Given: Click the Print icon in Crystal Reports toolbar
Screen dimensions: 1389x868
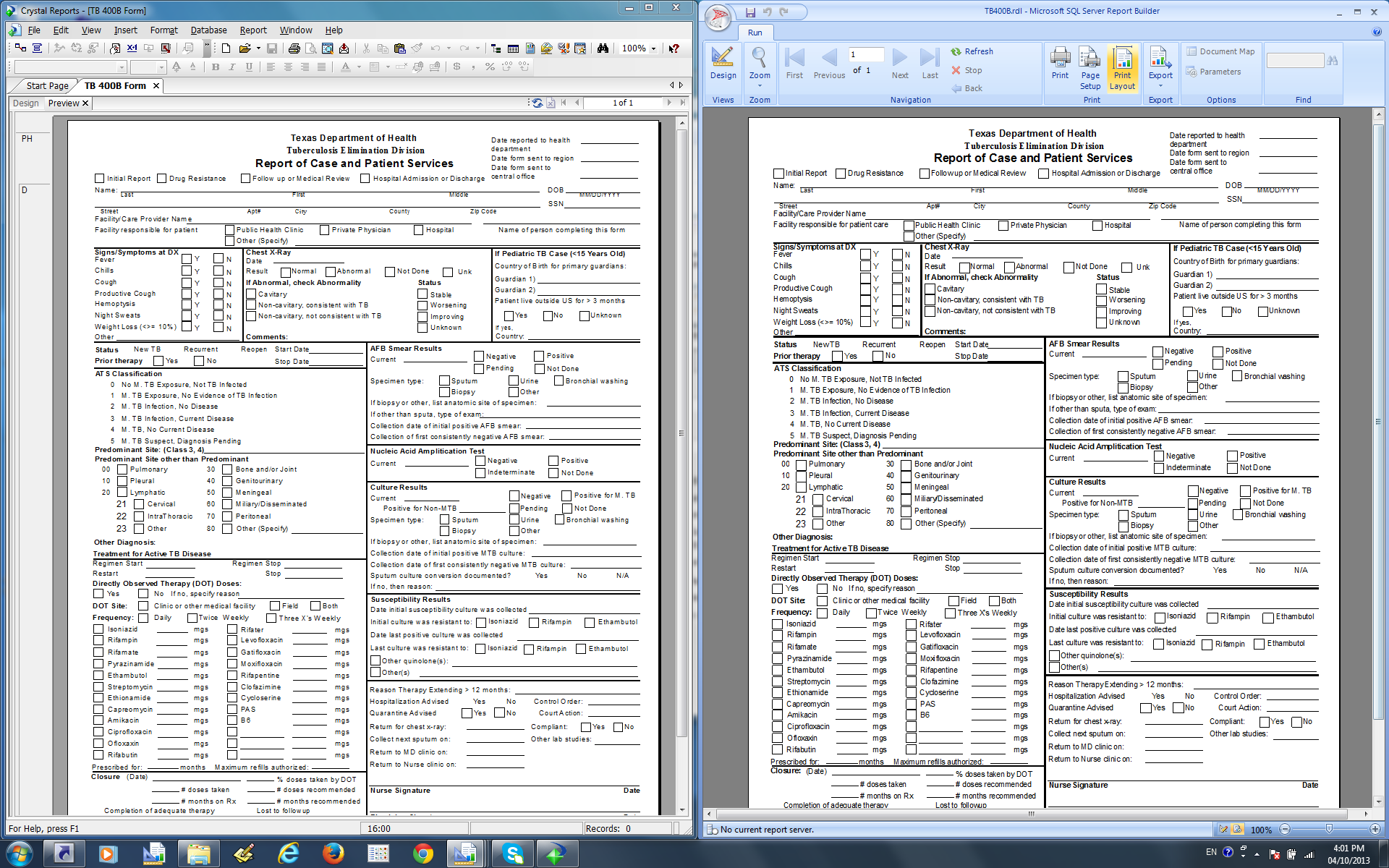Looking at the screenshot, I should click(294, 48).
